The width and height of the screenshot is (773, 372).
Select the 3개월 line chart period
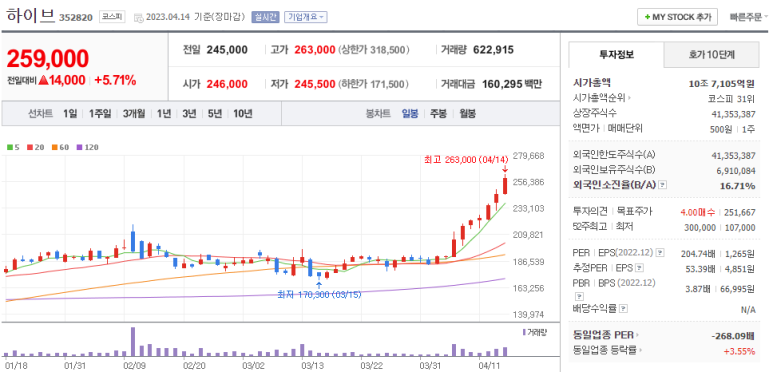pyautogui.click(x=134, y=114)
